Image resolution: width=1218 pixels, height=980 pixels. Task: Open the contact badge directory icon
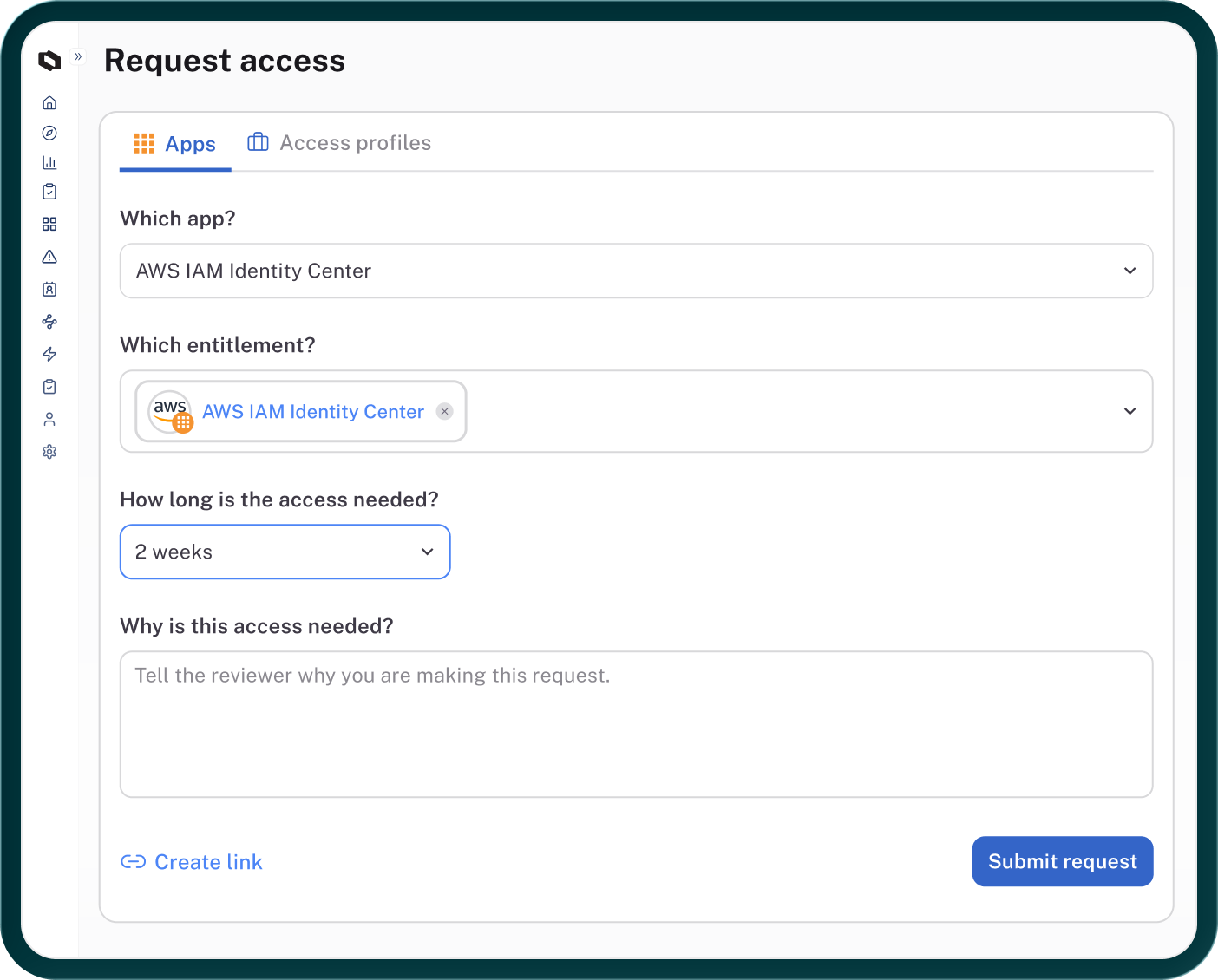click(49, 290)
